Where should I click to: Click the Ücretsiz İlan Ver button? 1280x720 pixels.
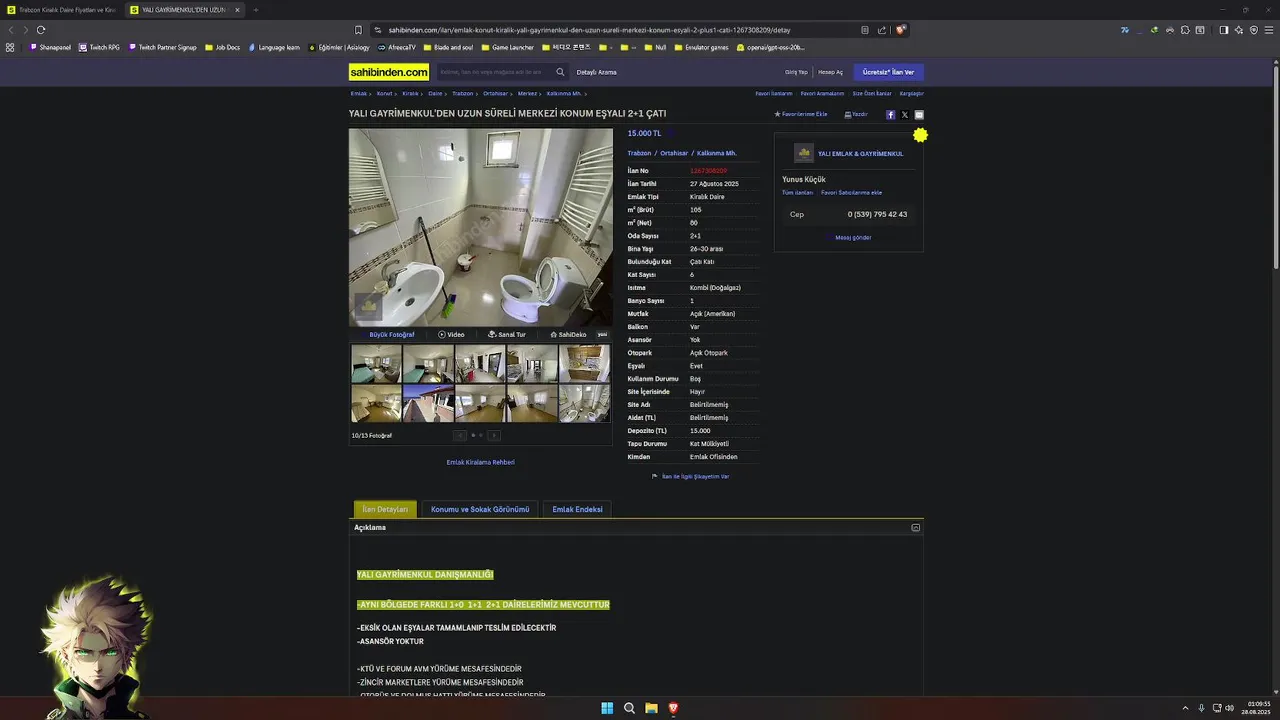point(888,72)
